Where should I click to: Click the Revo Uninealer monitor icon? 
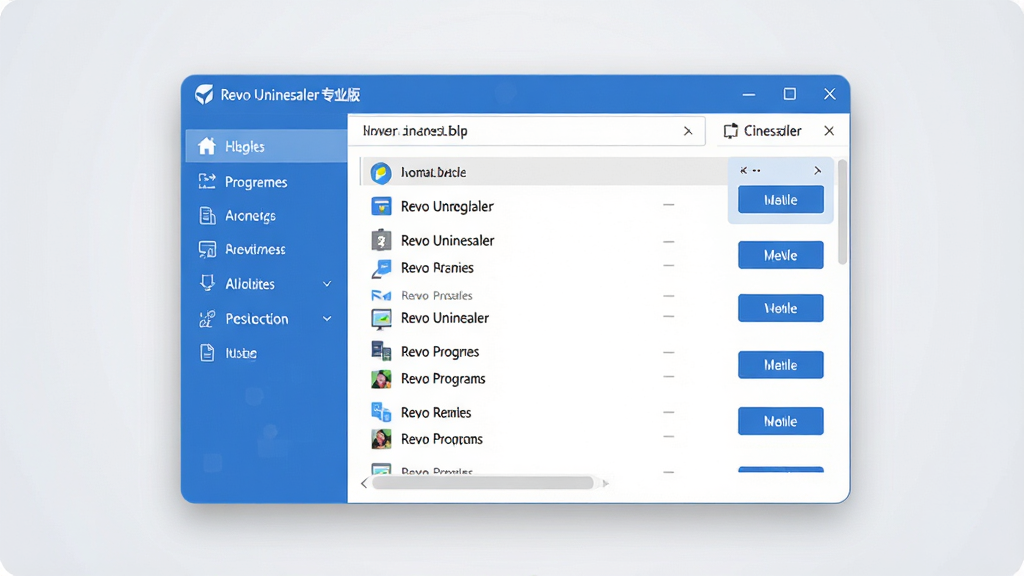381,319
